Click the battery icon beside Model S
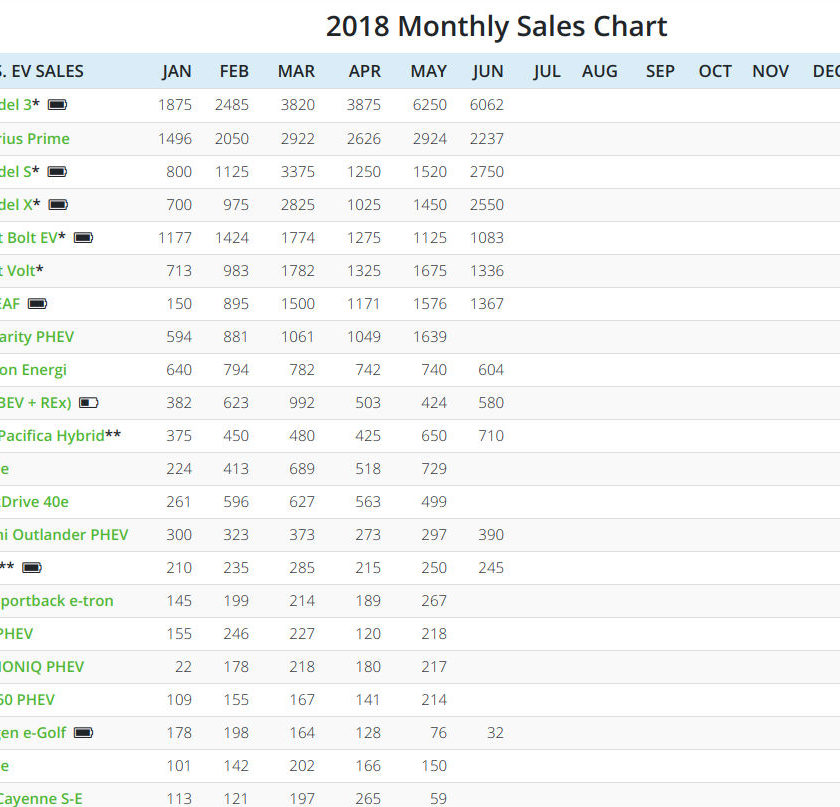Image resolution: width=840 pixels, height=807 pixels. coord(57,171)
